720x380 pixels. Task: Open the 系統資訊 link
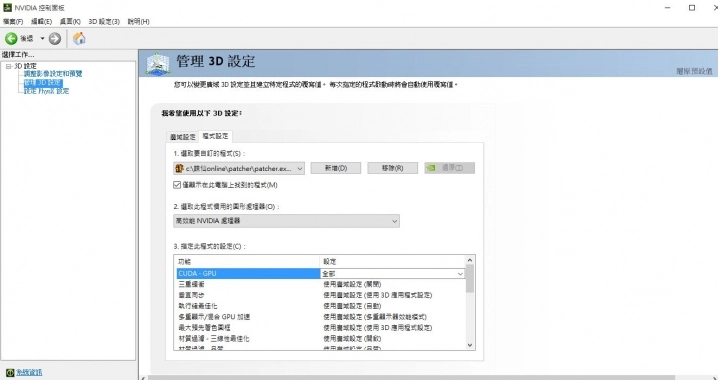pos(29,372)
